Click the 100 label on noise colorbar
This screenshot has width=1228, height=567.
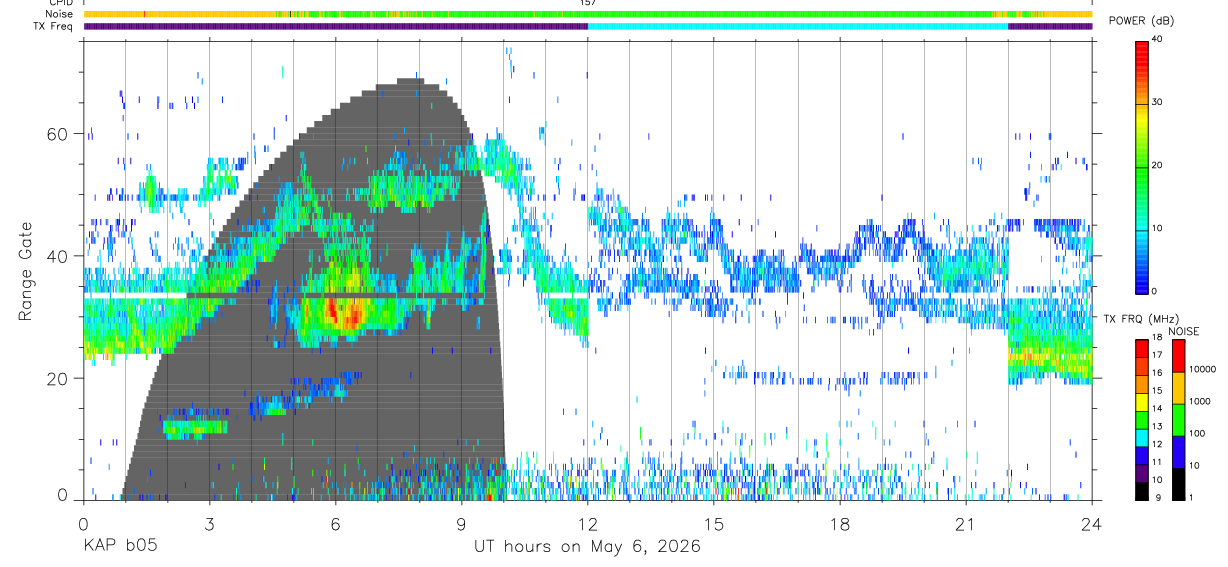click(x=1197, y=433)
